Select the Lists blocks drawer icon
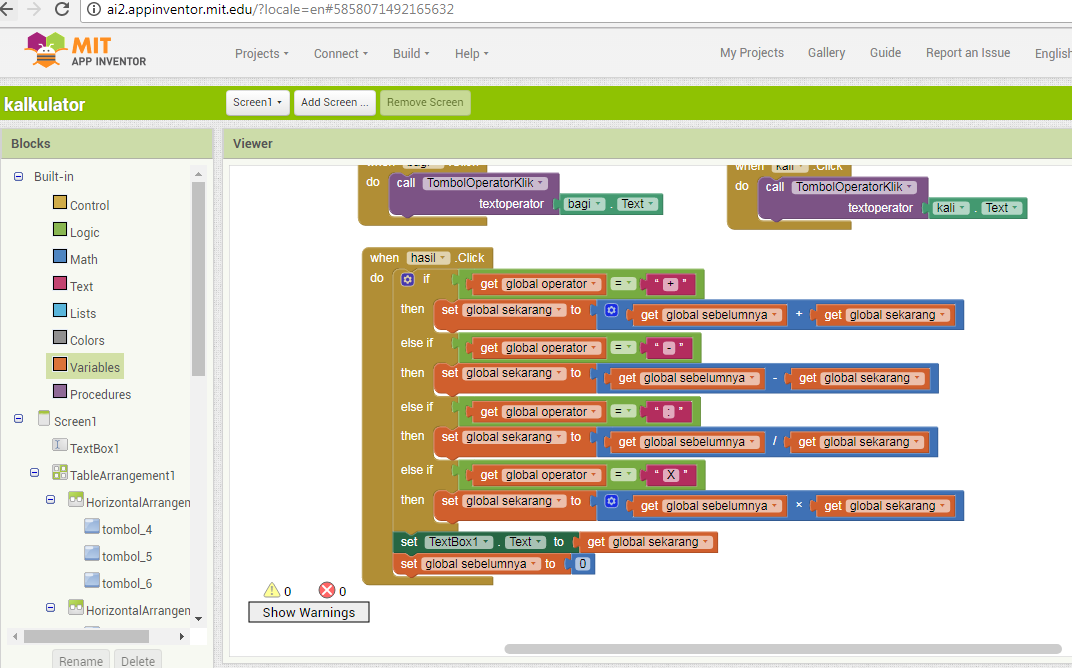Screen dimensions: 1072x668 click(60, 310)
